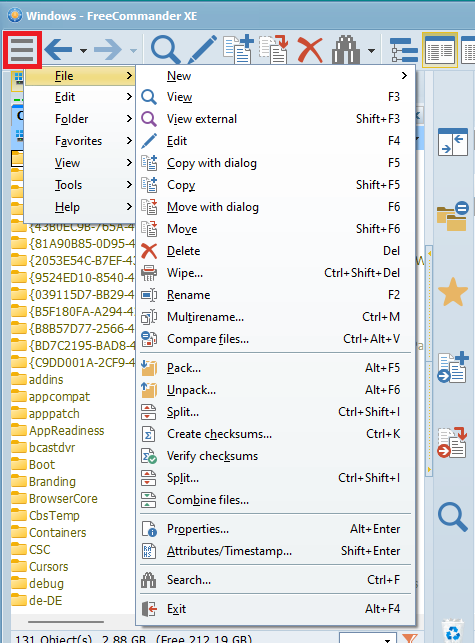Screen dimensions: 475x643
Task: Open the Edit menu
Action: click(80, 97)
